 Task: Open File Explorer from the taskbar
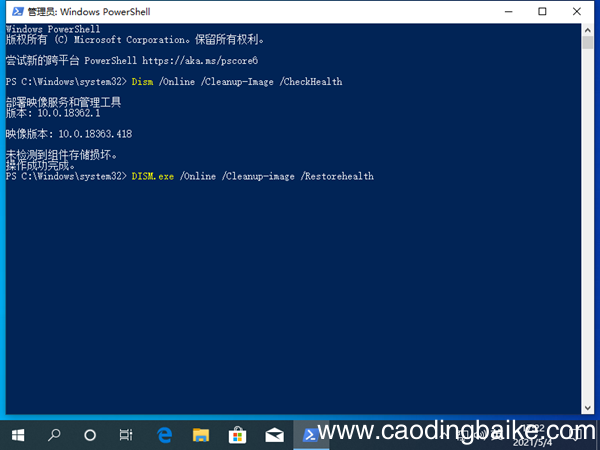point(201,434)
